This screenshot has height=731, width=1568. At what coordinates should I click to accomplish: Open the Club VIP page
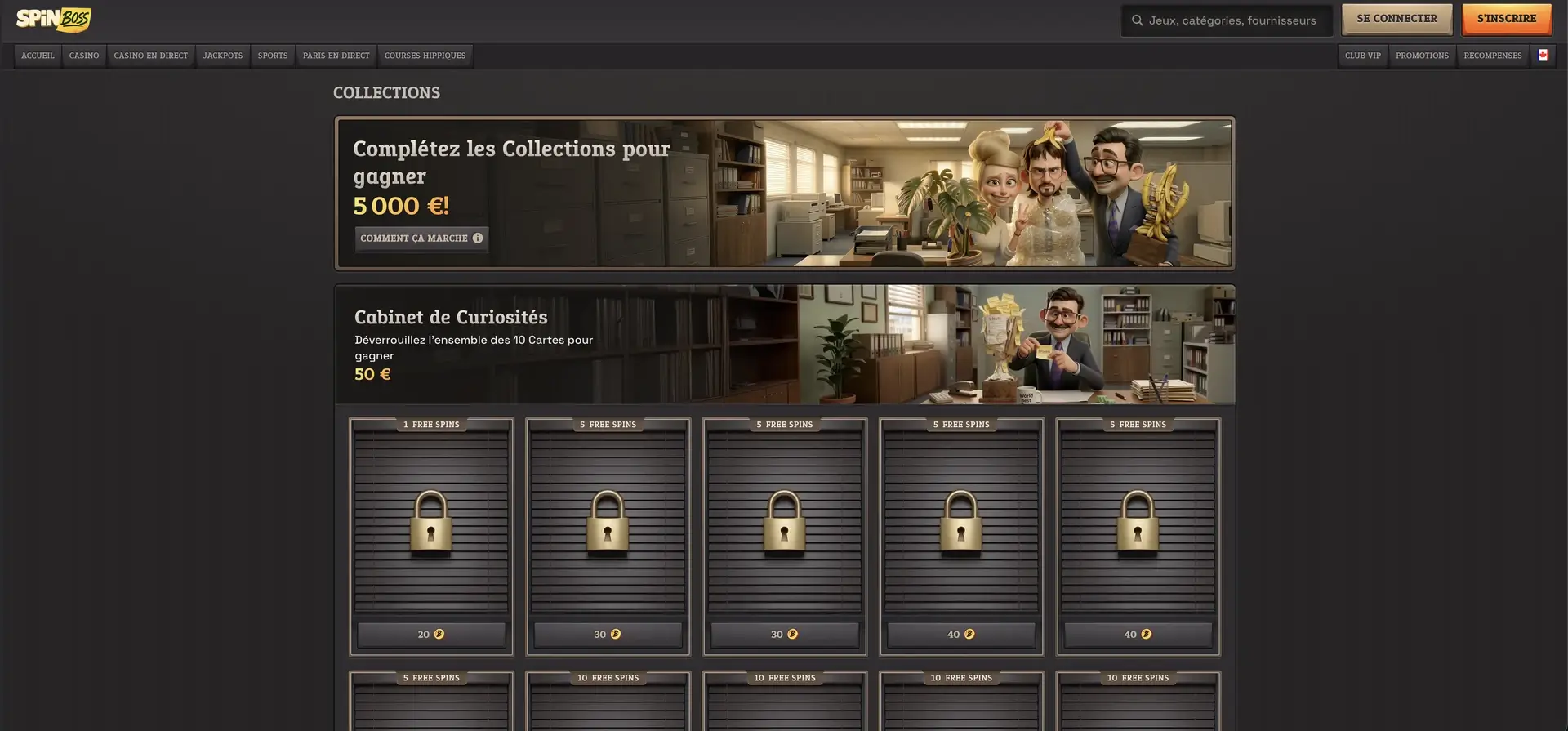tap(1363, 56)
